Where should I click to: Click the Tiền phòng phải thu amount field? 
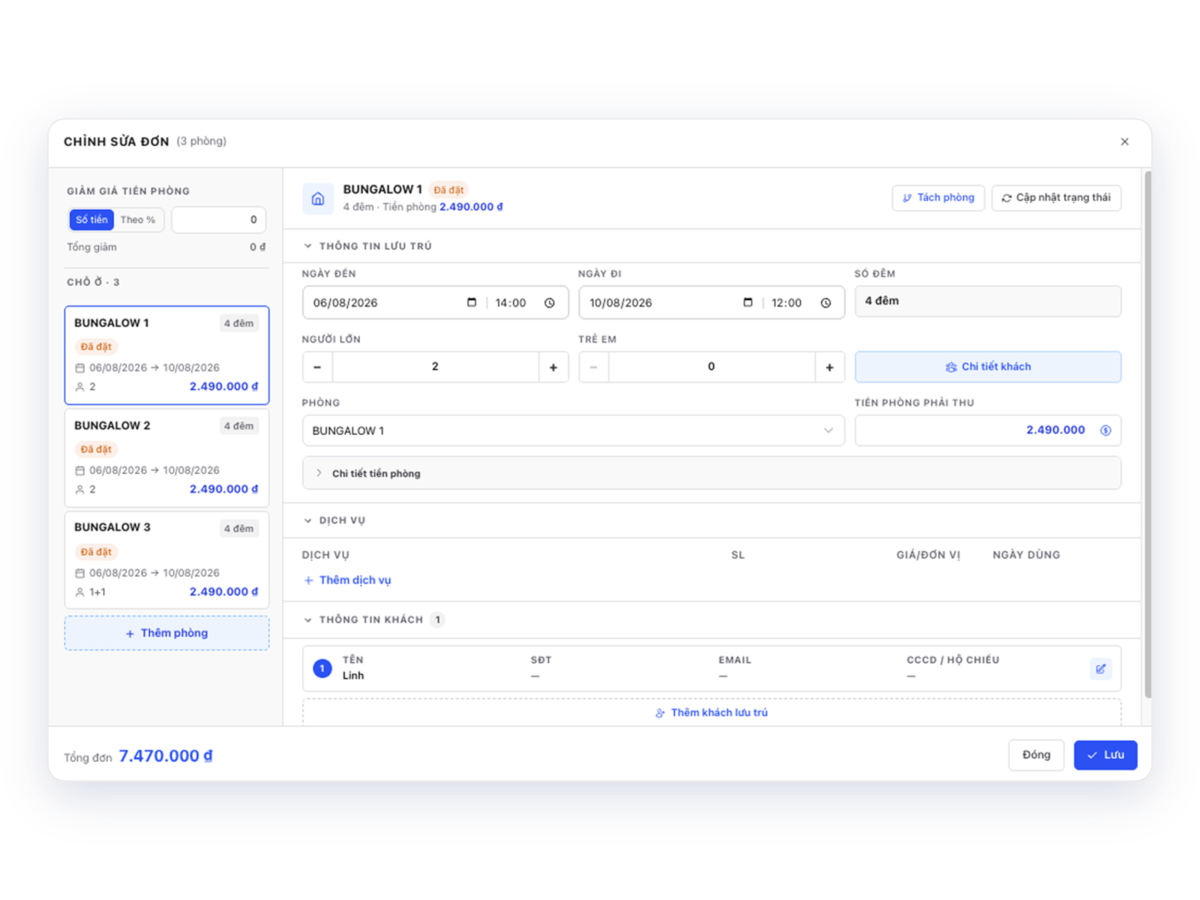(988, 431)
